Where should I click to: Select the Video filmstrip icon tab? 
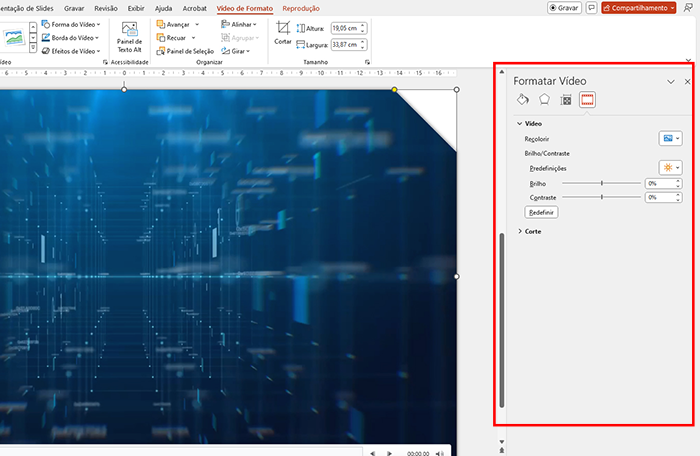pos(588,100)
